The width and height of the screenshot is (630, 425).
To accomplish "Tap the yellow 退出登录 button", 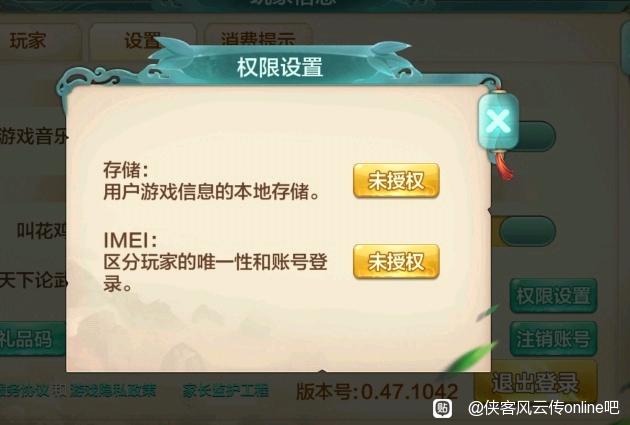I will pos(535,382).
